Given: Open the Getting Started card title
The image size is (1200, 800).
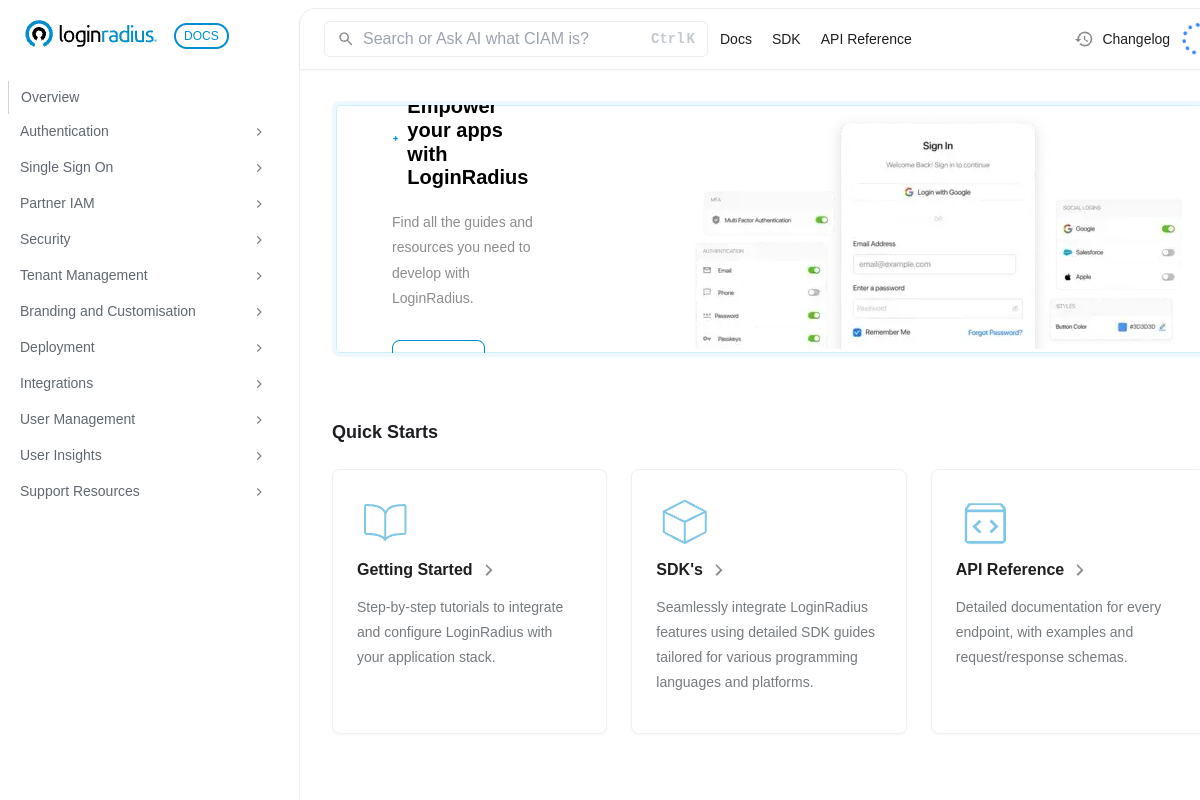Looking at the screenshot, I should point(415,570).
